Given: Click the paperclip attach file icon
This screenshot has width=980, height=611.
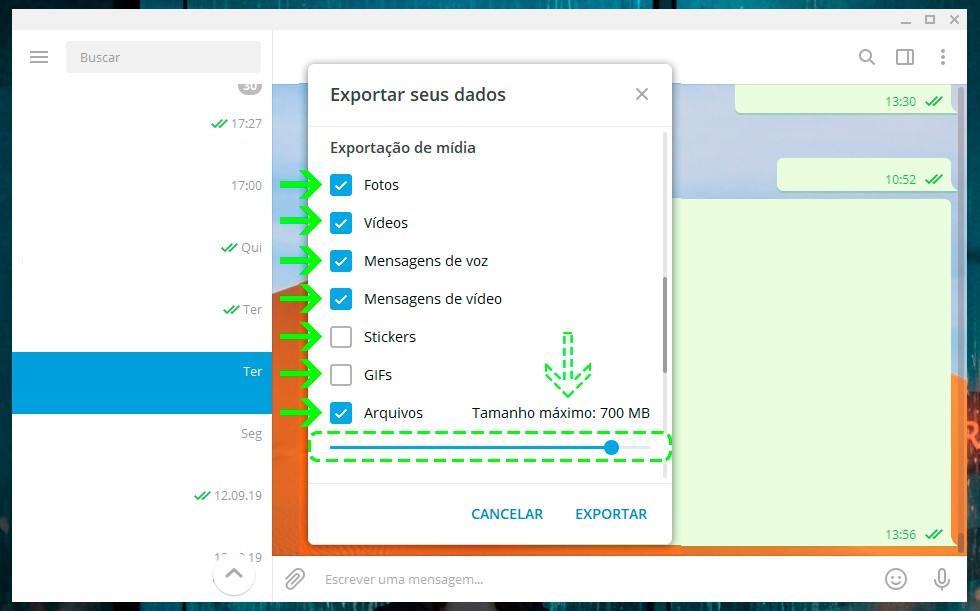Looking at the screenshot, I should click(x=295, y=578).
